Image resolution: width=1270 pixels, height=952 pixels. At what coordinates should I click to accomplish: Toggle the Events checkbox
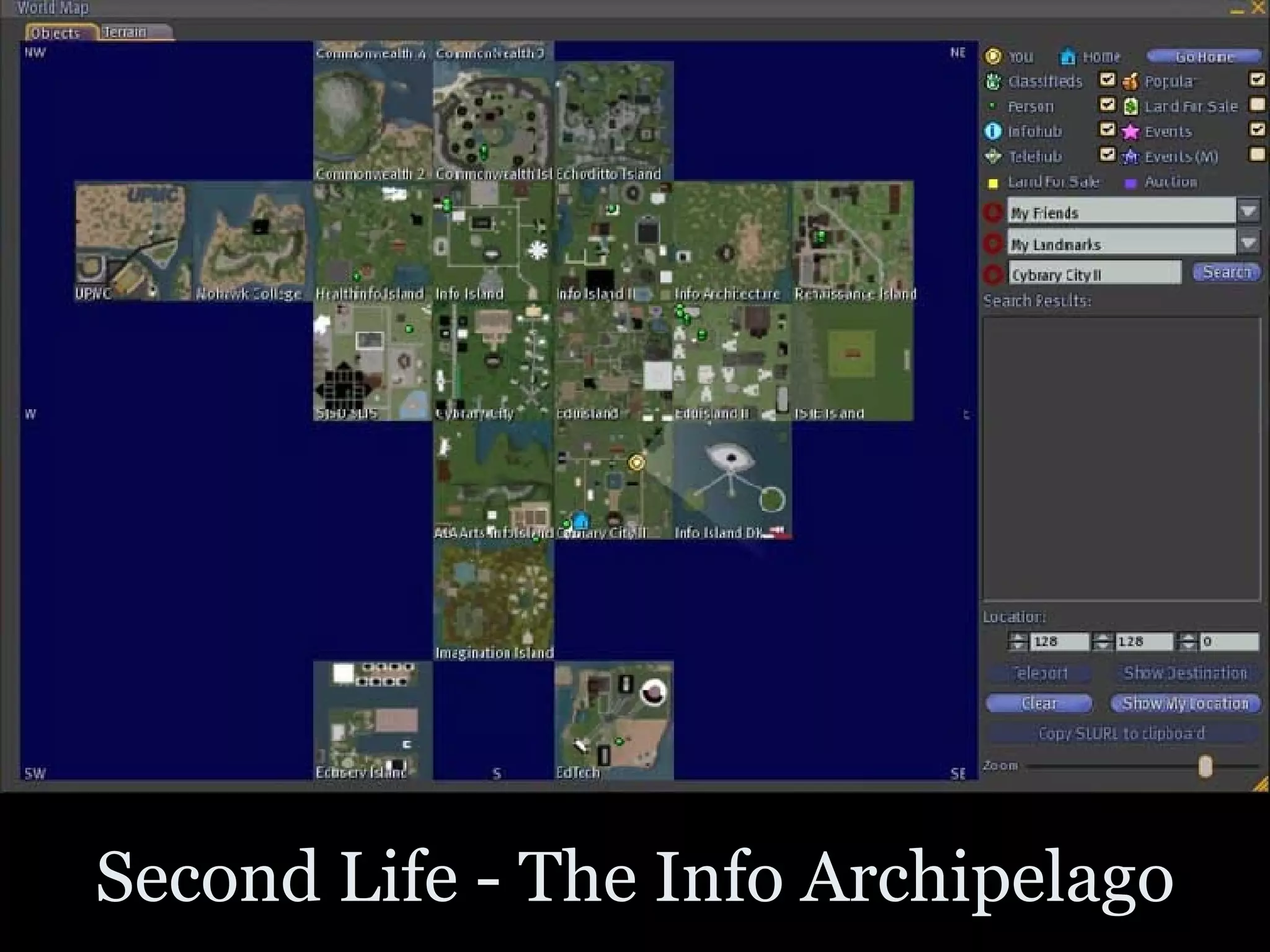(1257, 129)
